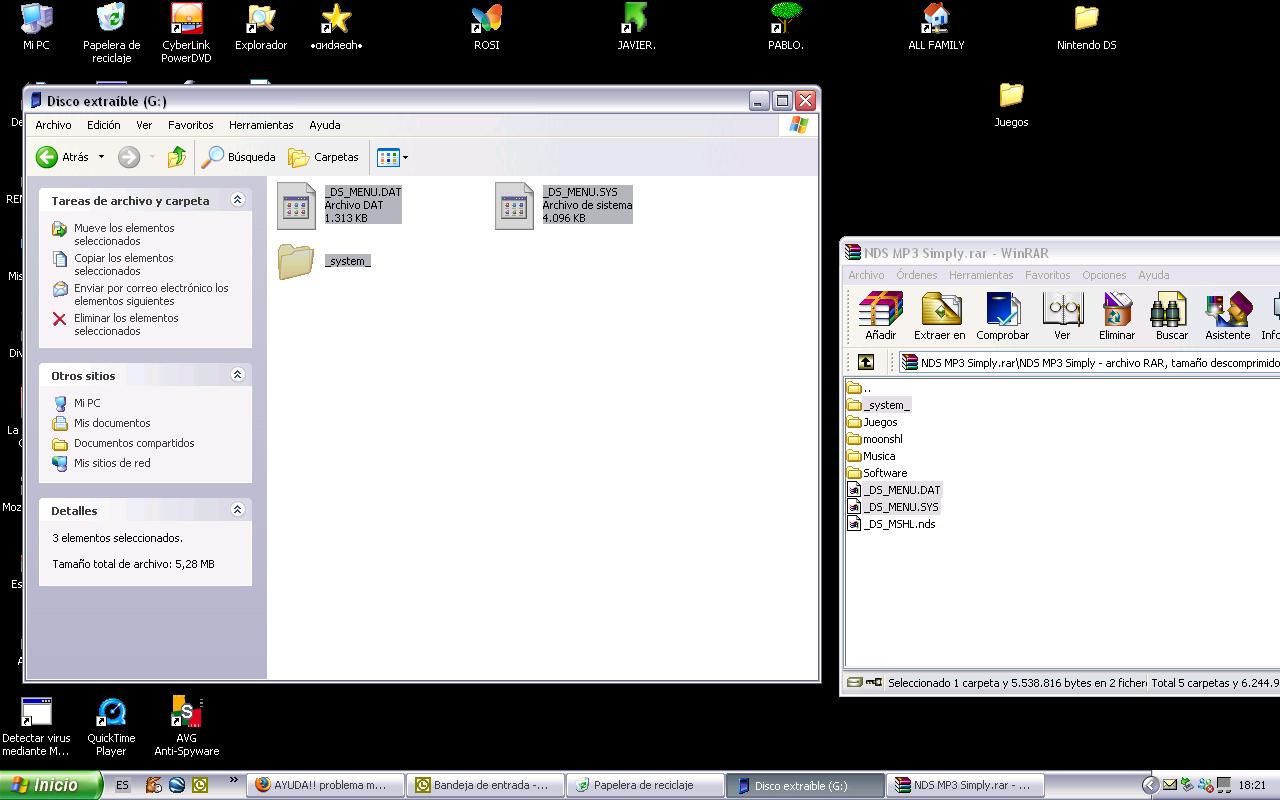Open the Atrás history dropdown arrow

[101, 157]
